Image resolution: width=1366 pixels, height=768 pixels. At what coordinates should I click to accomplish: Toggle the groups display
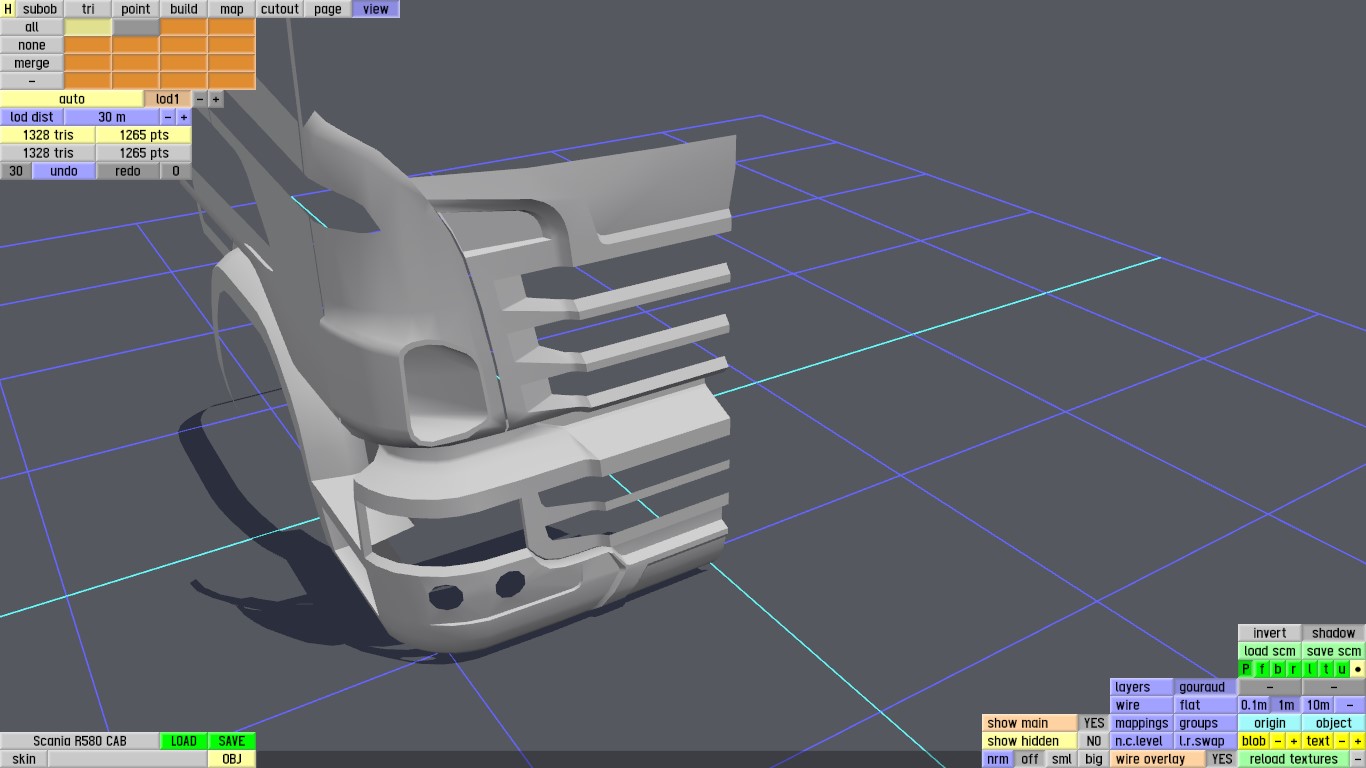point(1206,723)
